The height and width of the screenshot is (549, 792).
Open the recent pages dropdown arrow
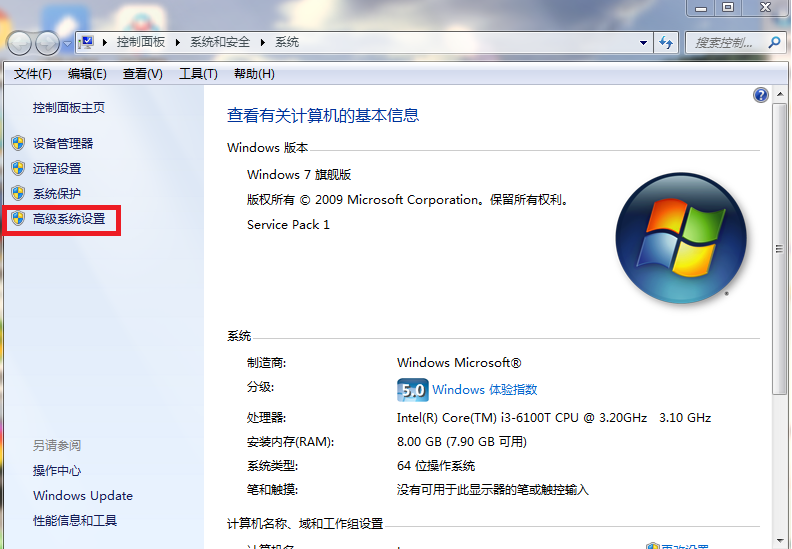[x=67, y=44]
